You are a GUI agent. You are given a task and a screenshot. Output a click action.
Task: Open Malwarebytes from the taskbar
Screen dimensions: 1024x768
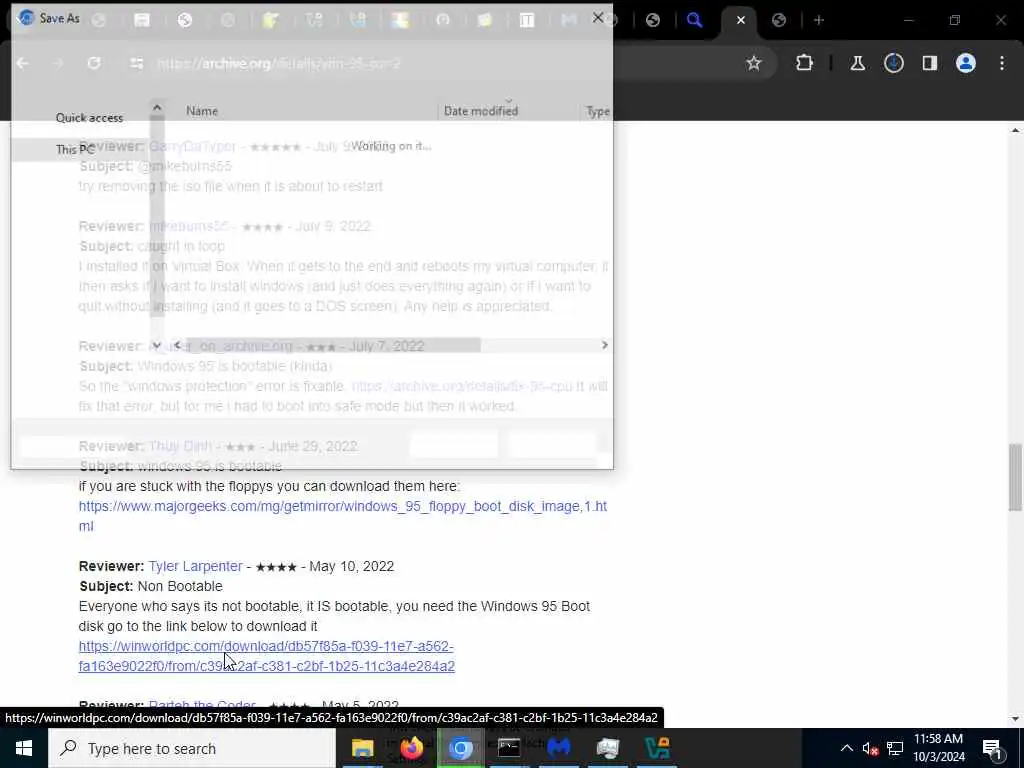click(558, 748)
